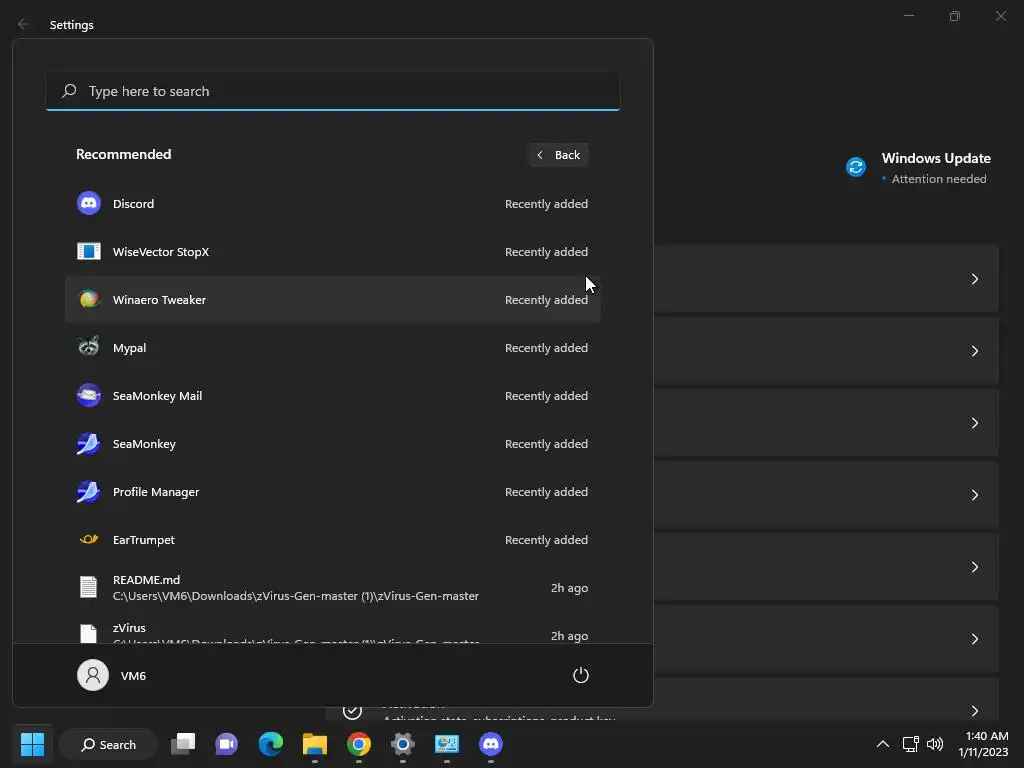Viewport: 1024px width, 768px height.
Task: Click 'Recommended' heading text
Action: click(123, 154)
